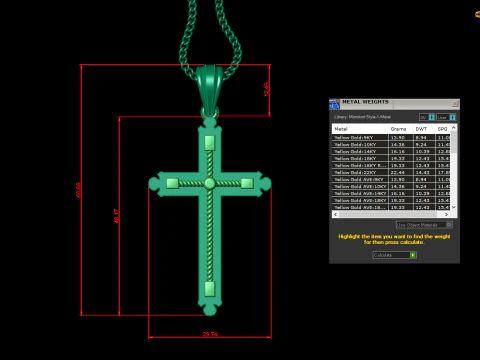The image size is (480, 360).
Task: Select the 48.17 height dimension
Action: coord(116,216)
